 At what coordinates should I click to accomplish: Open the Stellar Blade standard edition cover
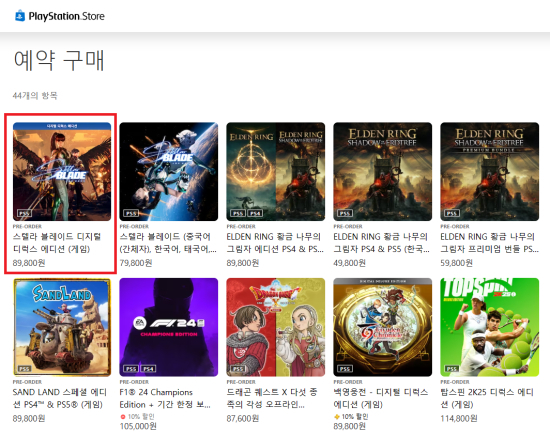169,171
